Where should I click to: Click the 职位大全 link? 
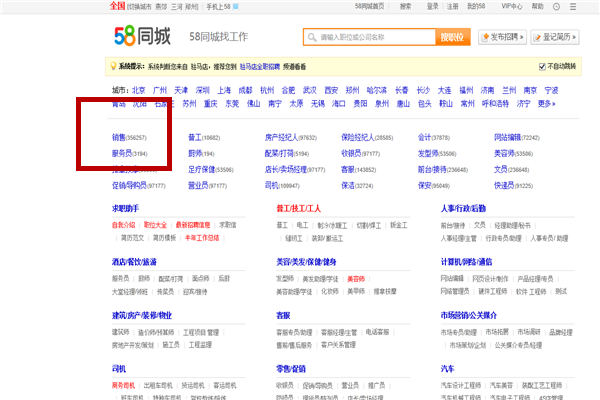(155, 225)
